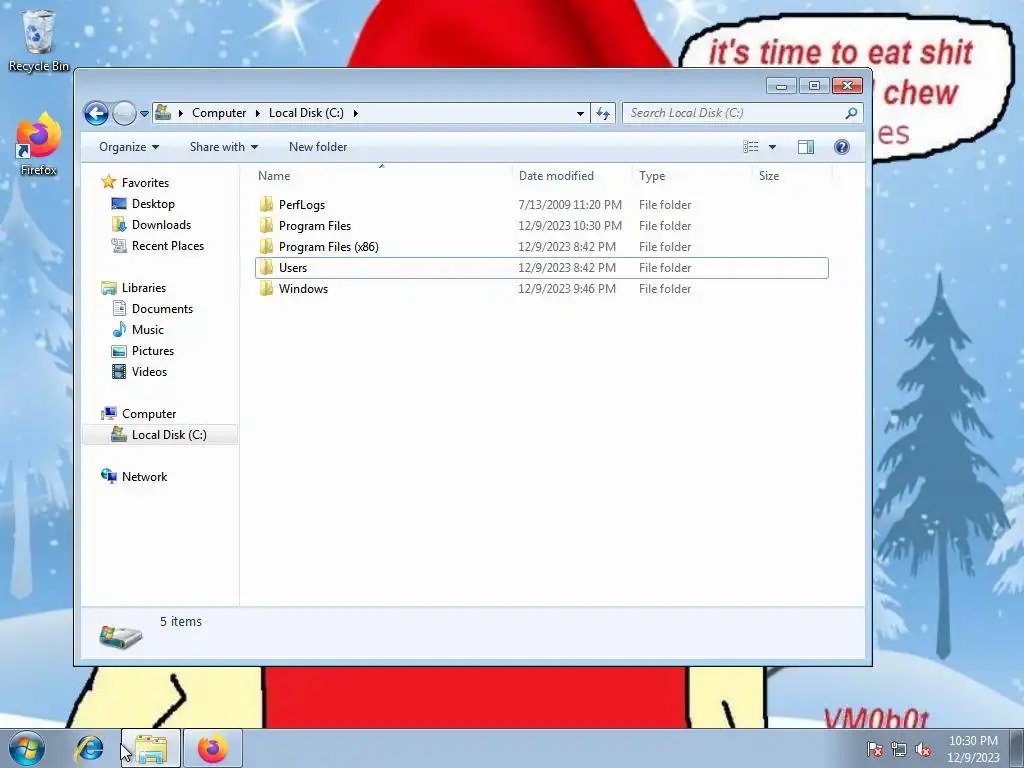
Task: Open the Help question mark icon
Action: (842, 147)
